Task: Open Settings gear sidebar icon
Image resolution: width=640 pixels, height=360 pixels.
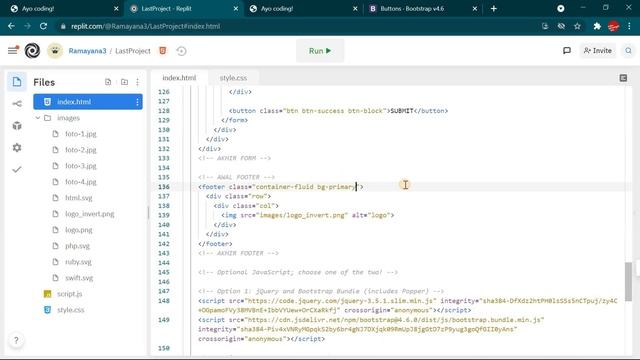Action: click(17, 147)
